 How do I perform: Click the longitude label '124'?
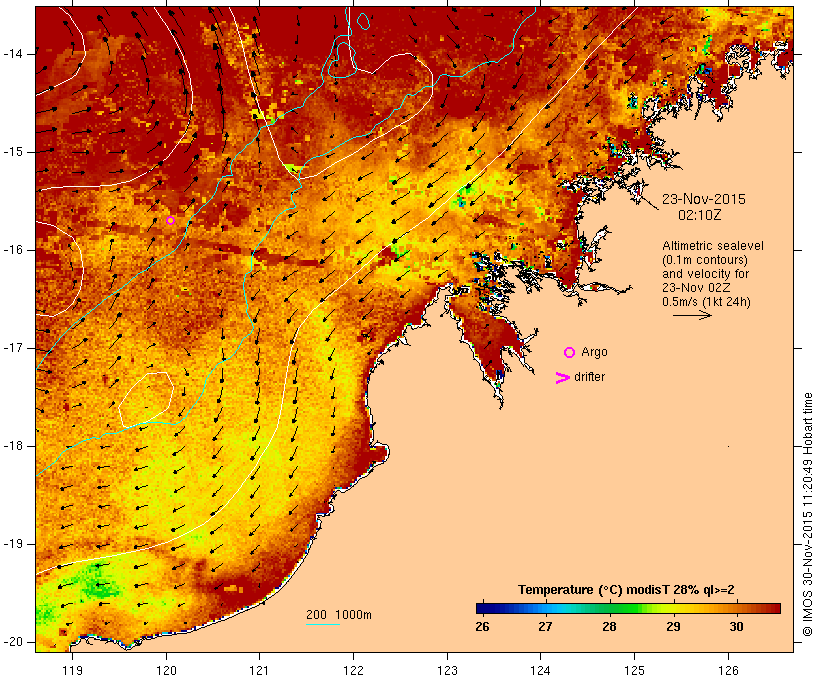[540, 670]
